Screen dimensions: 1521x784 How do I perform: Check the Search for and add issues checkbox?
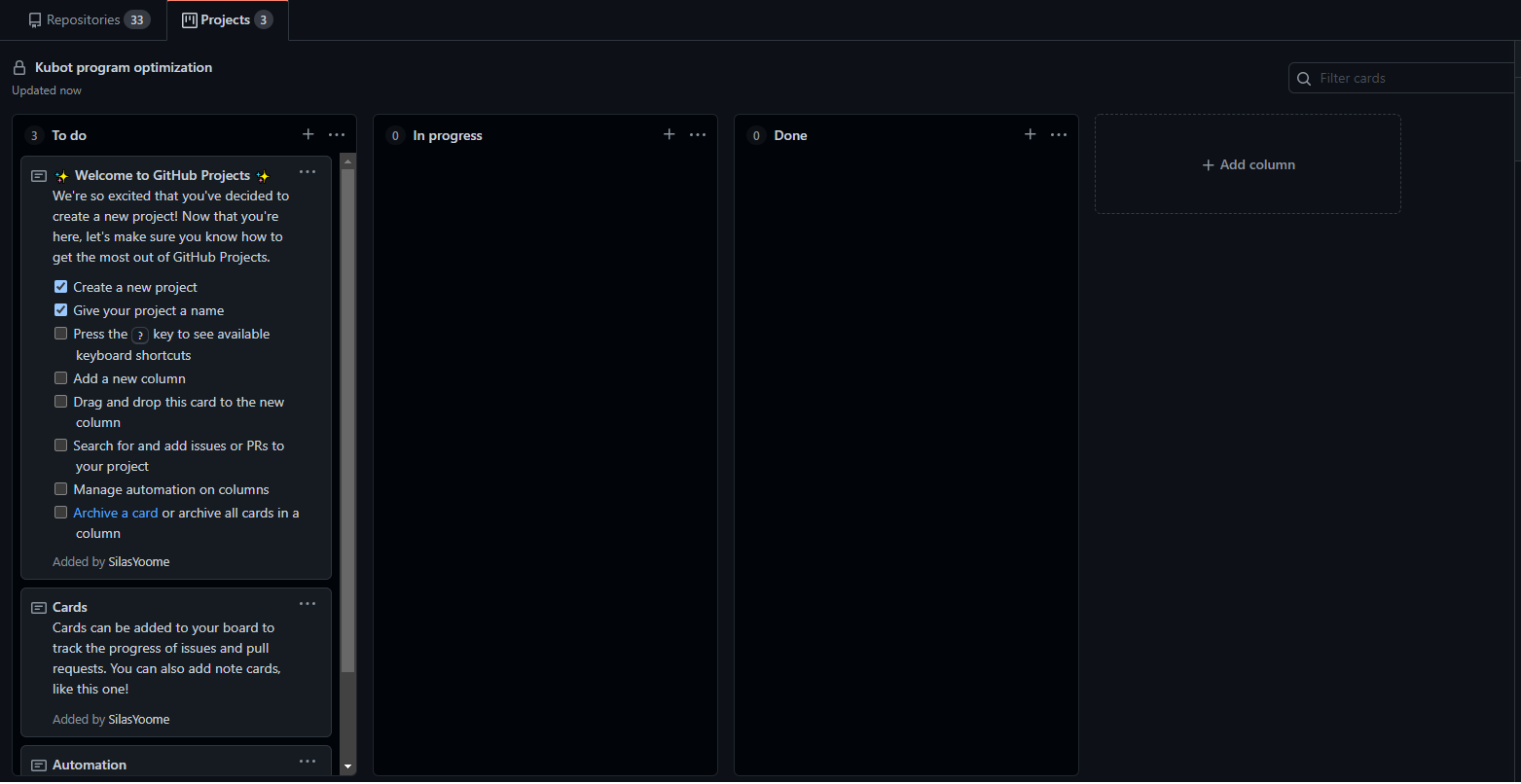pyautogui.click(x=60, y=445)
